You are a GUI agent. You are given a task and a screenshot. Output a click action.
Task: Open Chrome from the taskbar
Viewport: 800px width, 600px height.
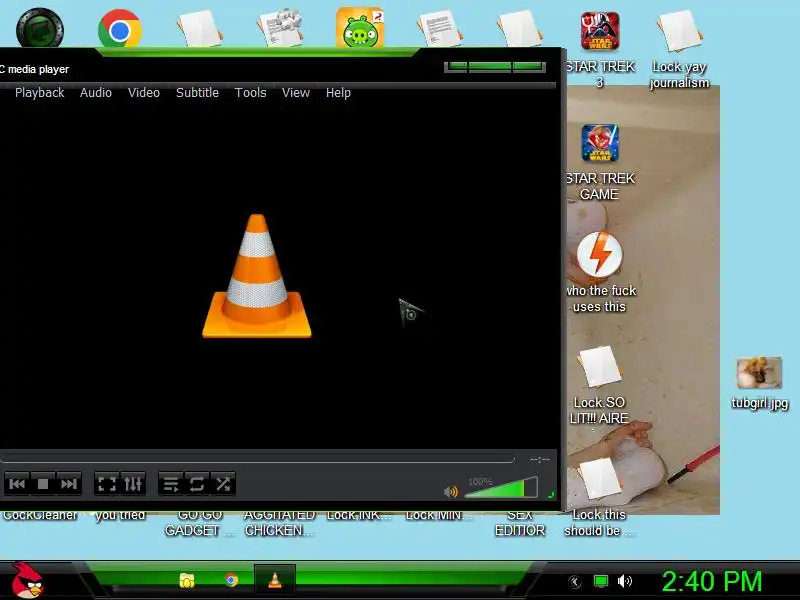[x=231, y=580]
